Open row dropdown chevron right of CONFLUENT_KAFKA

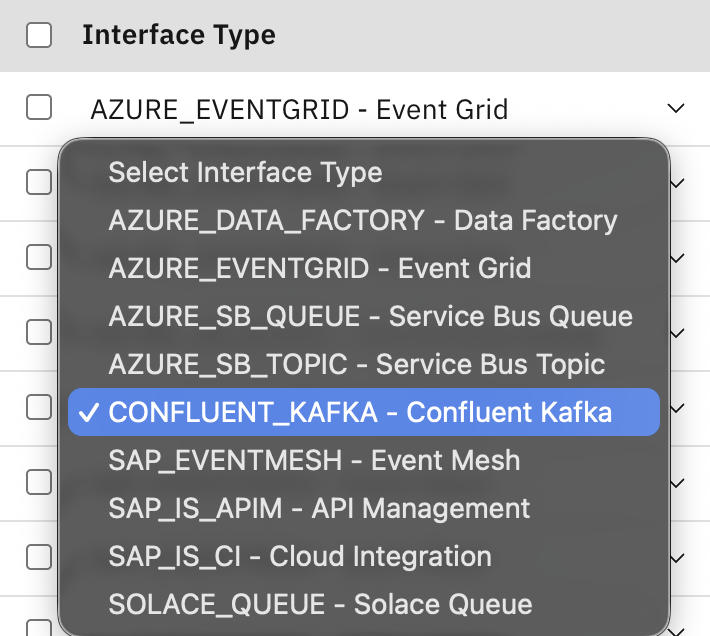(x=677, y=408)
